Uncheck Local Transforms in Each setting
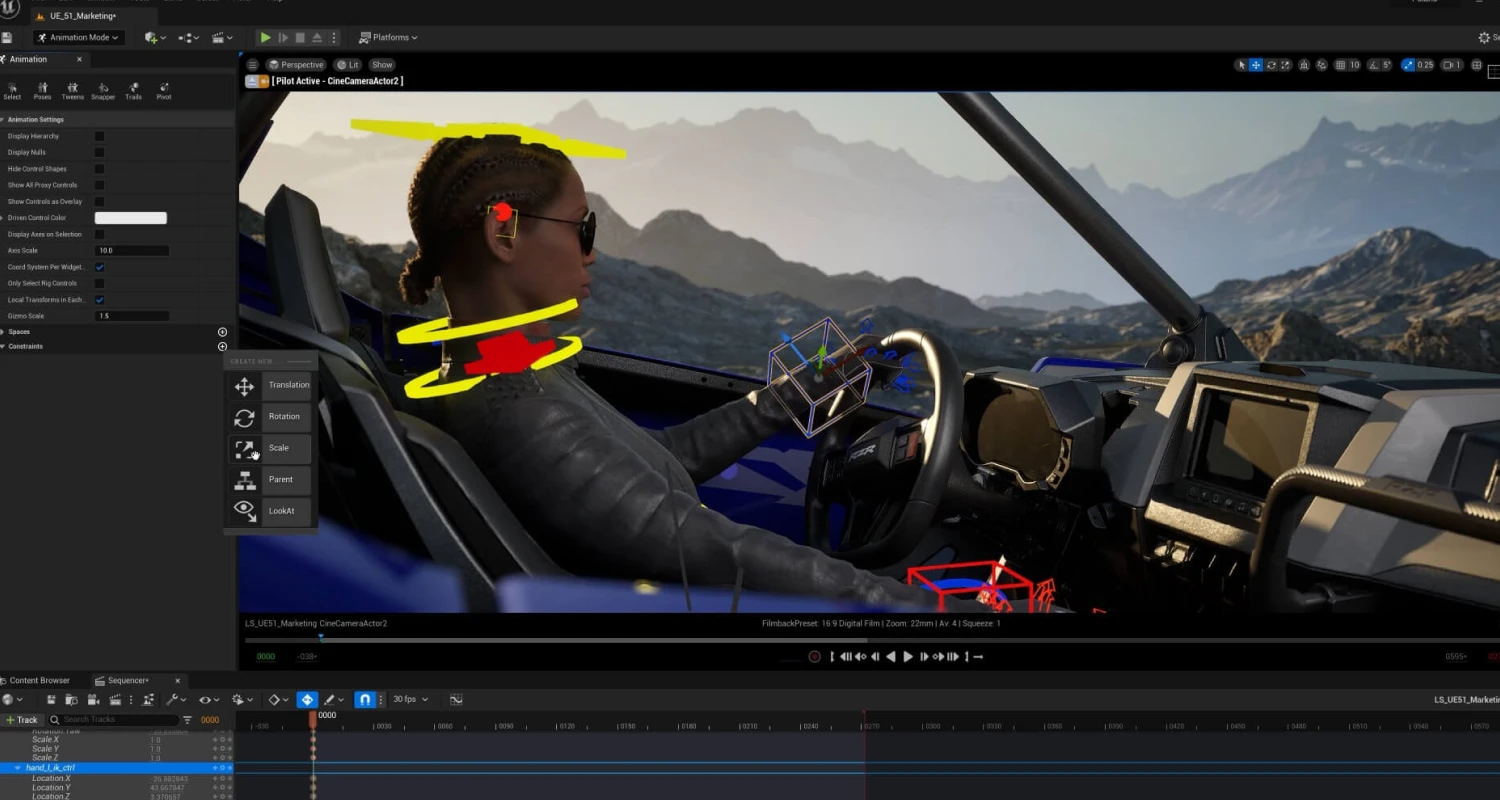1500x800 pixels. click(x=97, y=299)
